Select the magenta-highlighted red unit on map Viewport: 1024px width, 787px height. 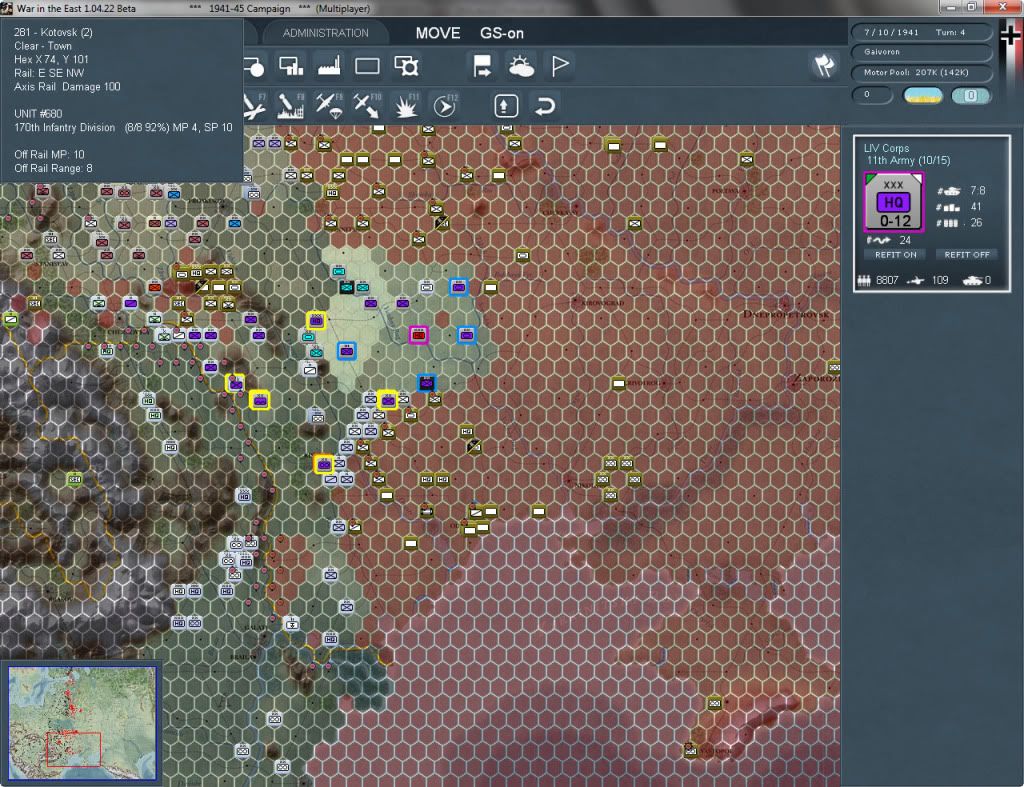tap(419, 335)
